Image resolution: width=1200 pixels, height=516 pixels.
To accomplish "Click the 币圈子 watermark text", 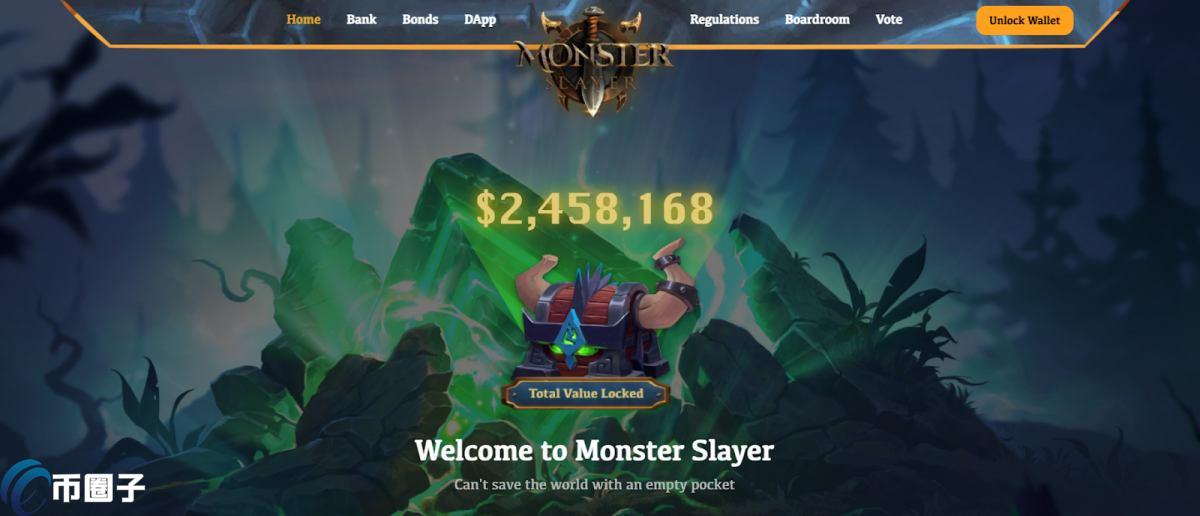I will 99,488.
